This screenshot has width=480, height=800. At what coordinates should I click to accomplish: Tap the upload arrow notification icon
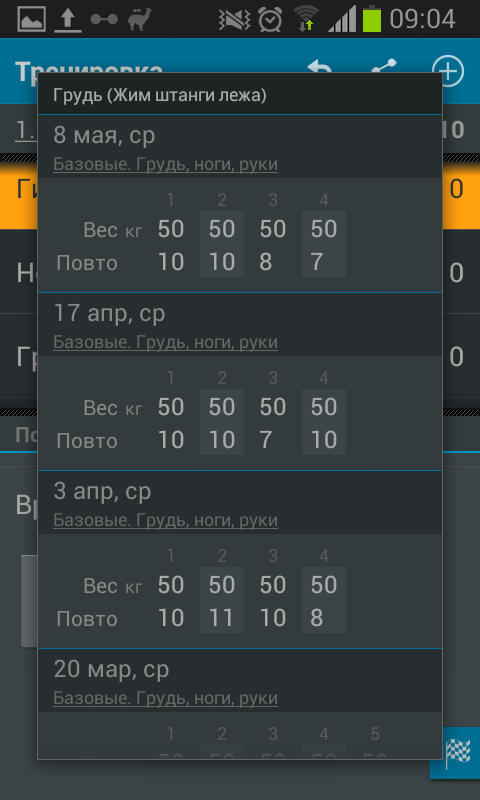pyautogui.click(x=68, y=20)
